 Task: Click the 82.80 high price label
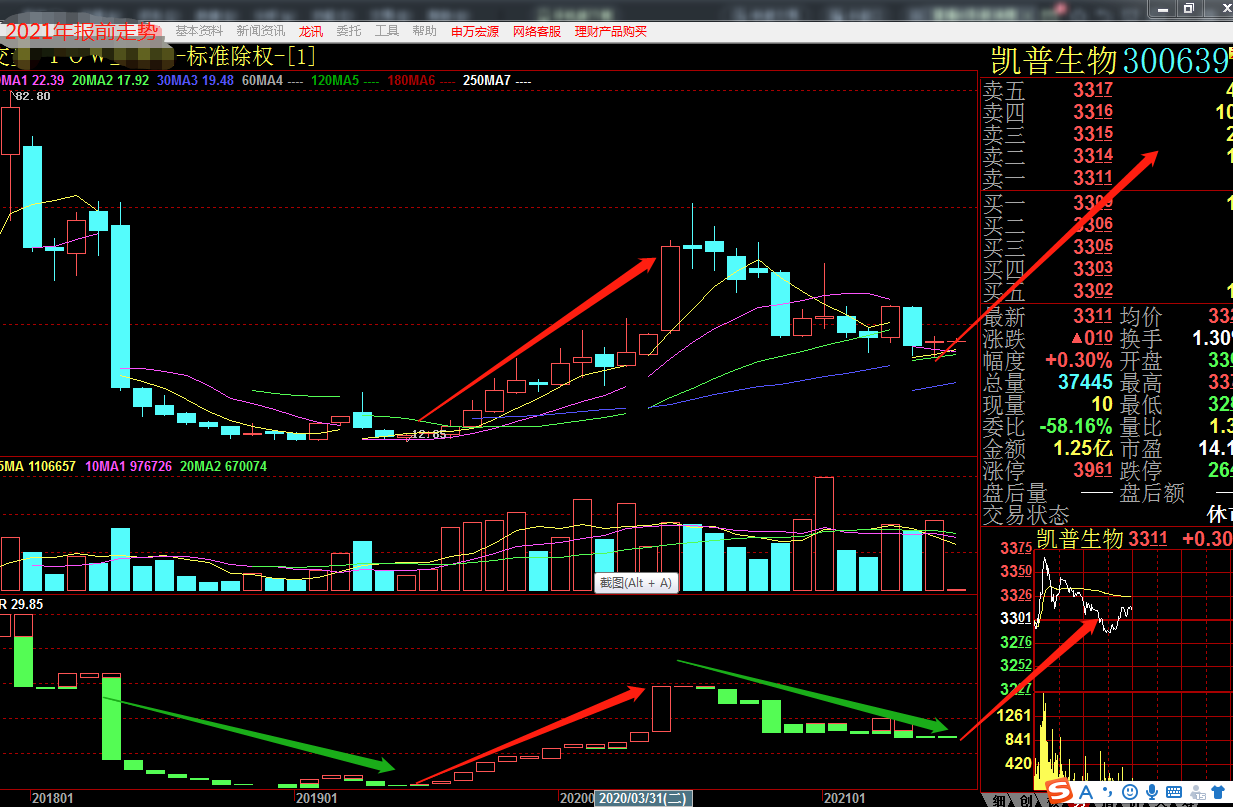coord(31,96)
